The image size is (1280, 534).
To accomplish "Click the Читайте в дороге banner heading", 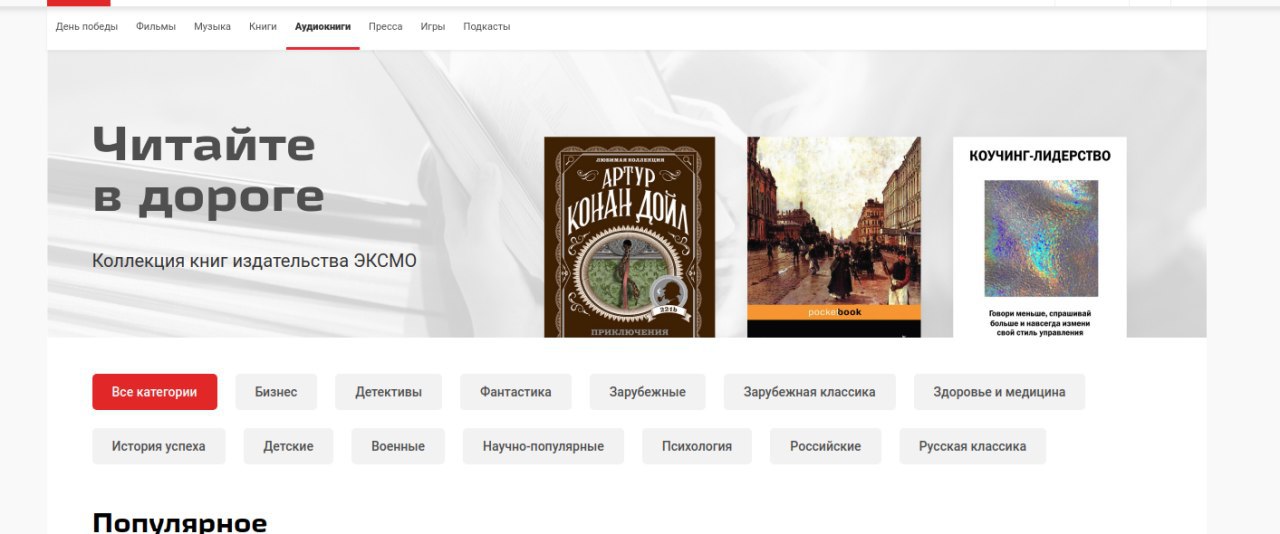I will pos(208,171).
